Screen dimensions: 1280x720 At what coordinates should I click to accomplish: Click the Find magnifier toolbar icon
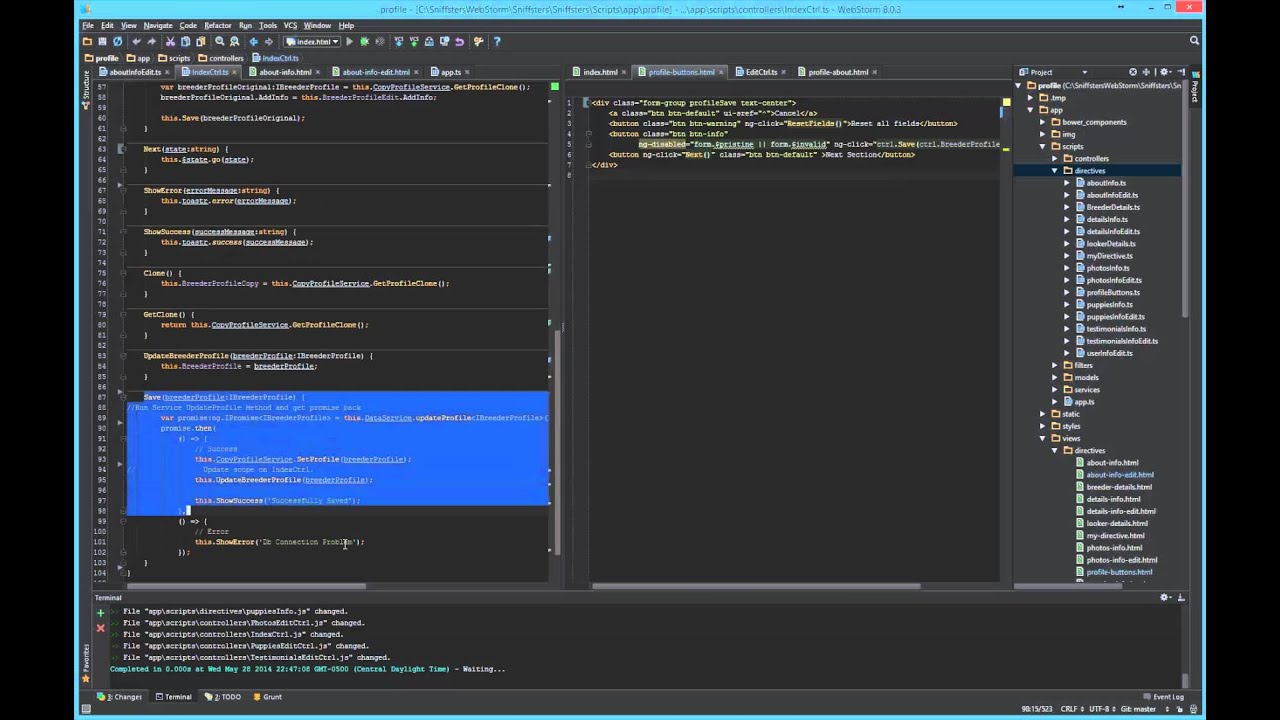[x=219, y=41]
